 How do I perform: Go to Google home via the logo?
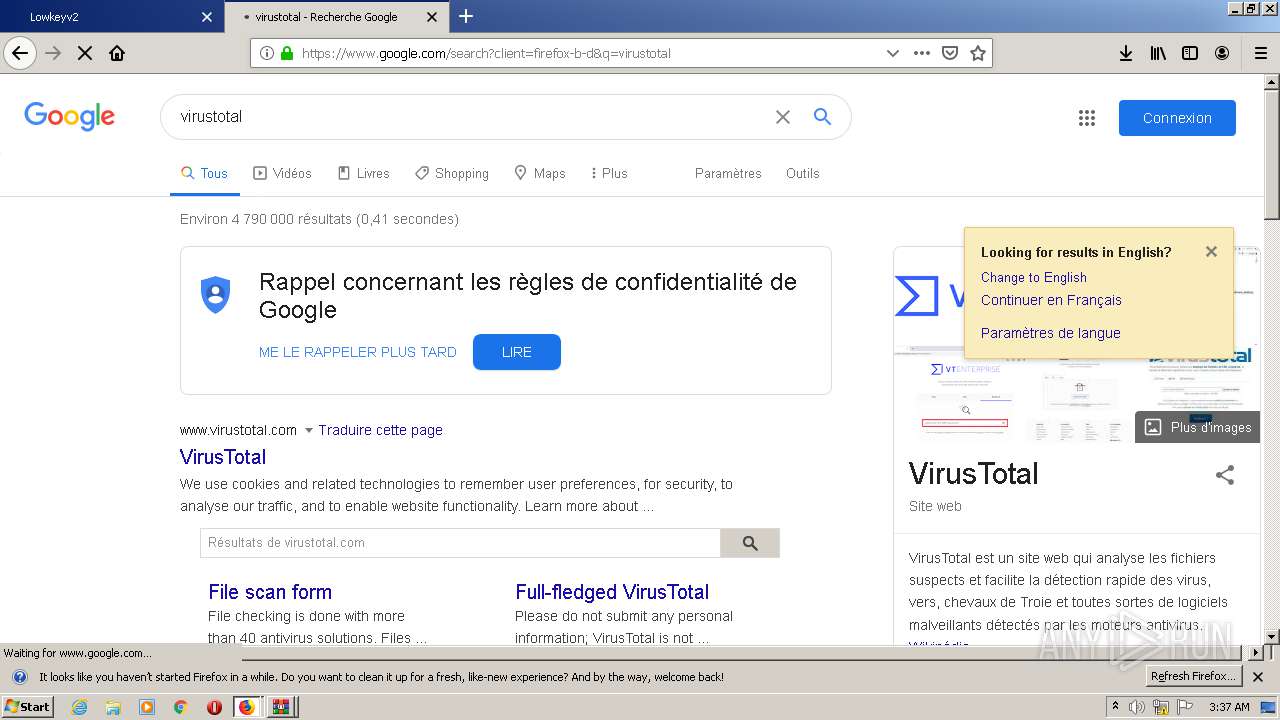[69, 117]
